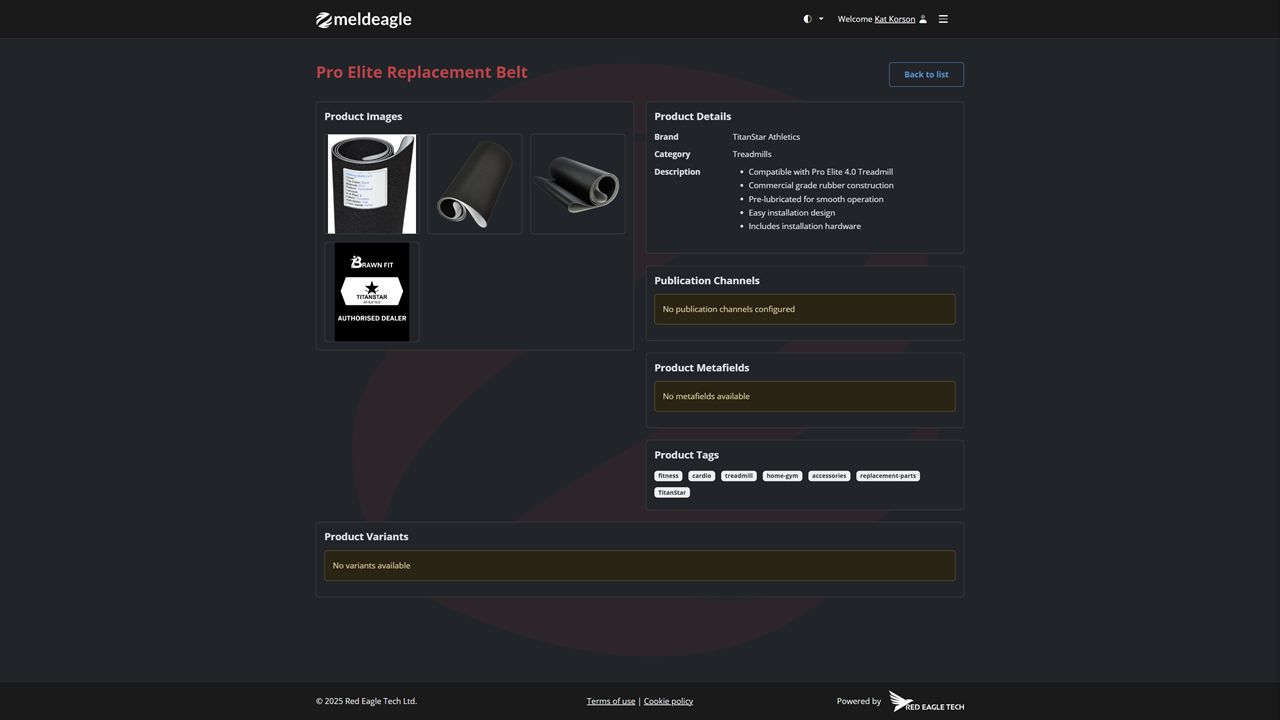
Task: Select the Treadmills category value
Action: pyautogui.click(x=752, y=154)
